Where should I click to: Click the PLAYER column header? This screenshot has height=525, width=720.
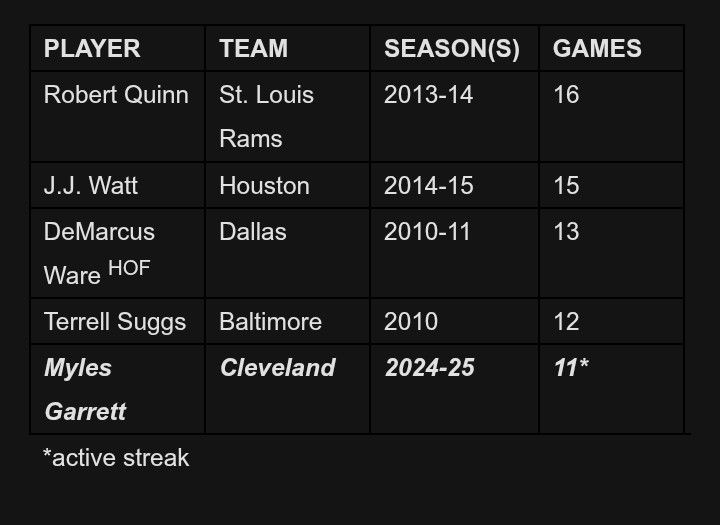pos(118,48)
